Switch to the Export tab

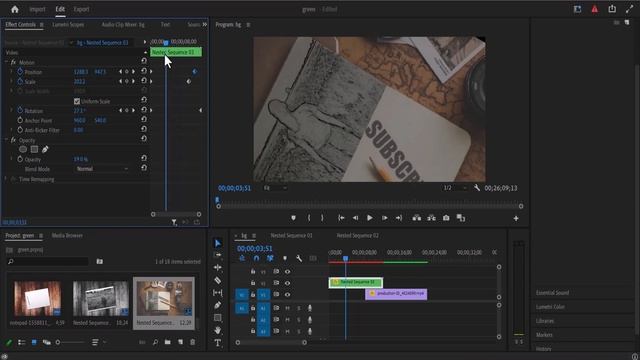pos(81,9)
